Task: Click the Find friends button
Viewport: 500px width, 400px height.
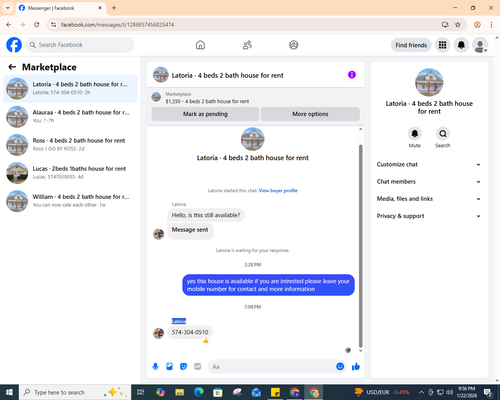Action: coord(411,45)
